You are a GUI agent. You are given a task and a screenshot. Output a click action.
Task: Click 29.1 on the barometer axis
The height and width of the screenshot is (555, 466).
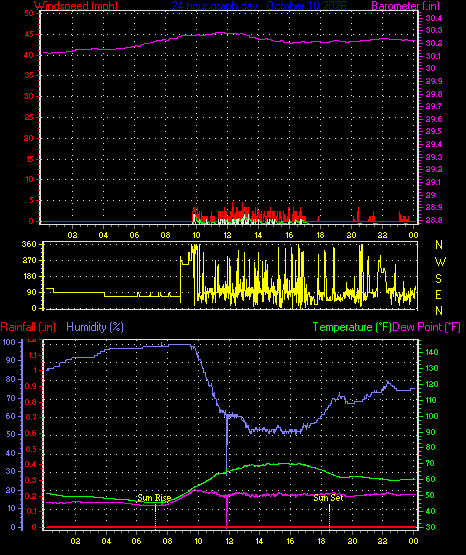pos(433,182)
